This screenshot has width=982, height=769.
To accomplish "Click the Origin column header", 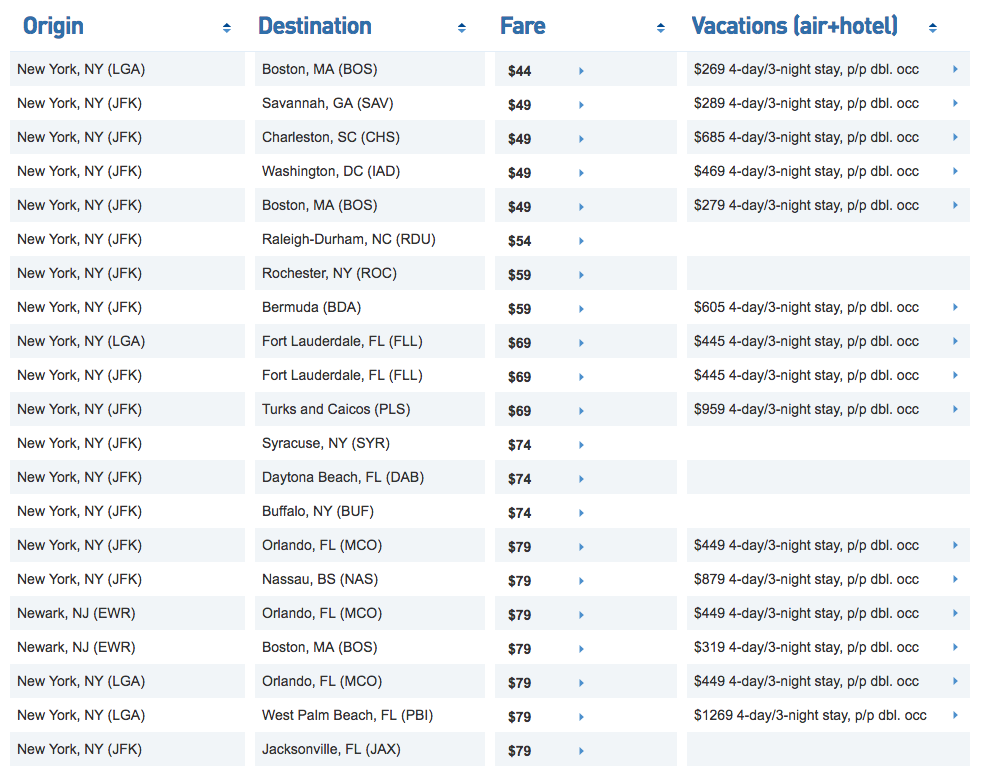I will 54,26.
